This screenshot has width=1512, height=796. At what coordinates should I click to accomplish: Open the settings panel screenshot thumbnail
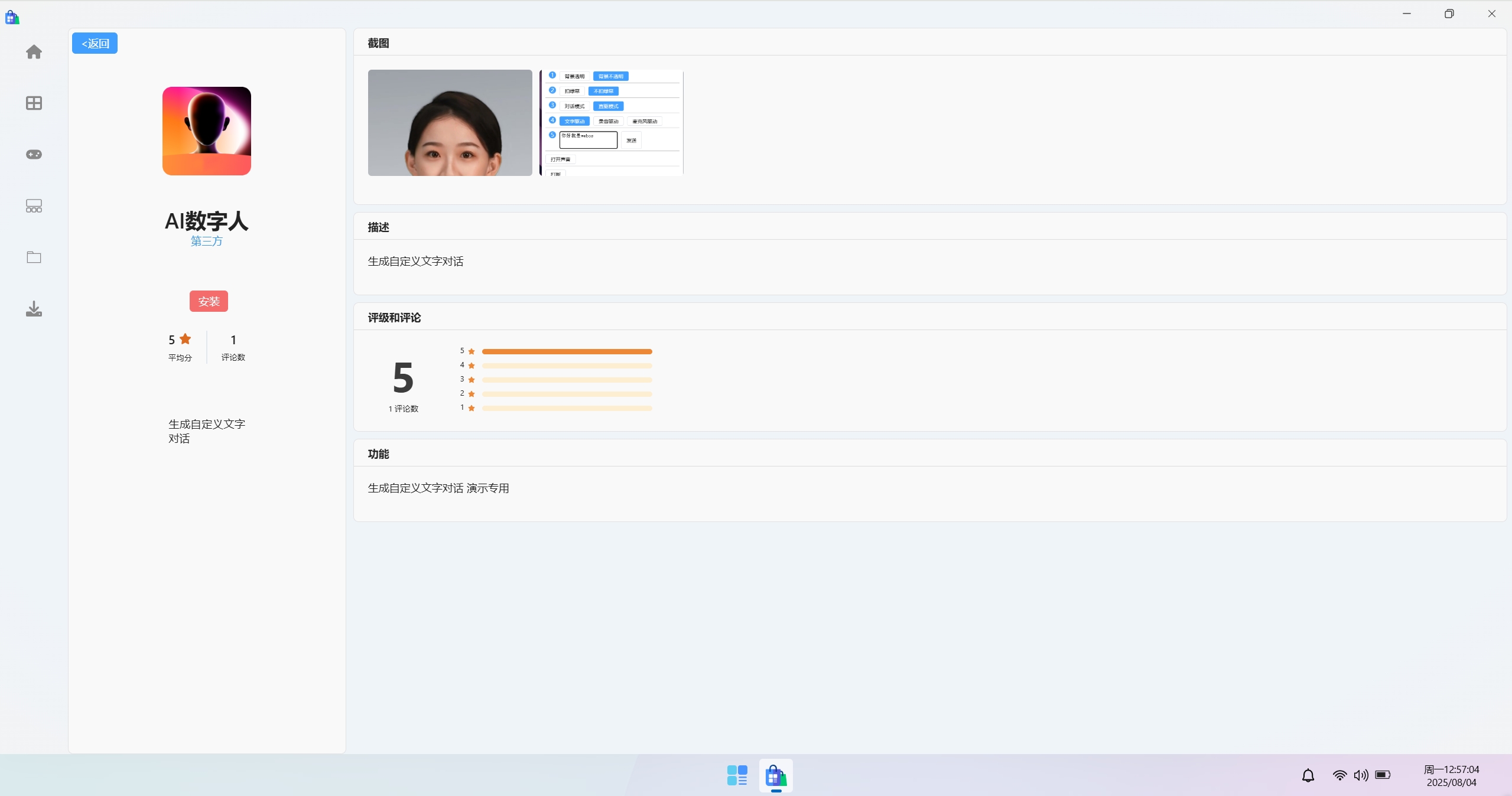[612, 123]
